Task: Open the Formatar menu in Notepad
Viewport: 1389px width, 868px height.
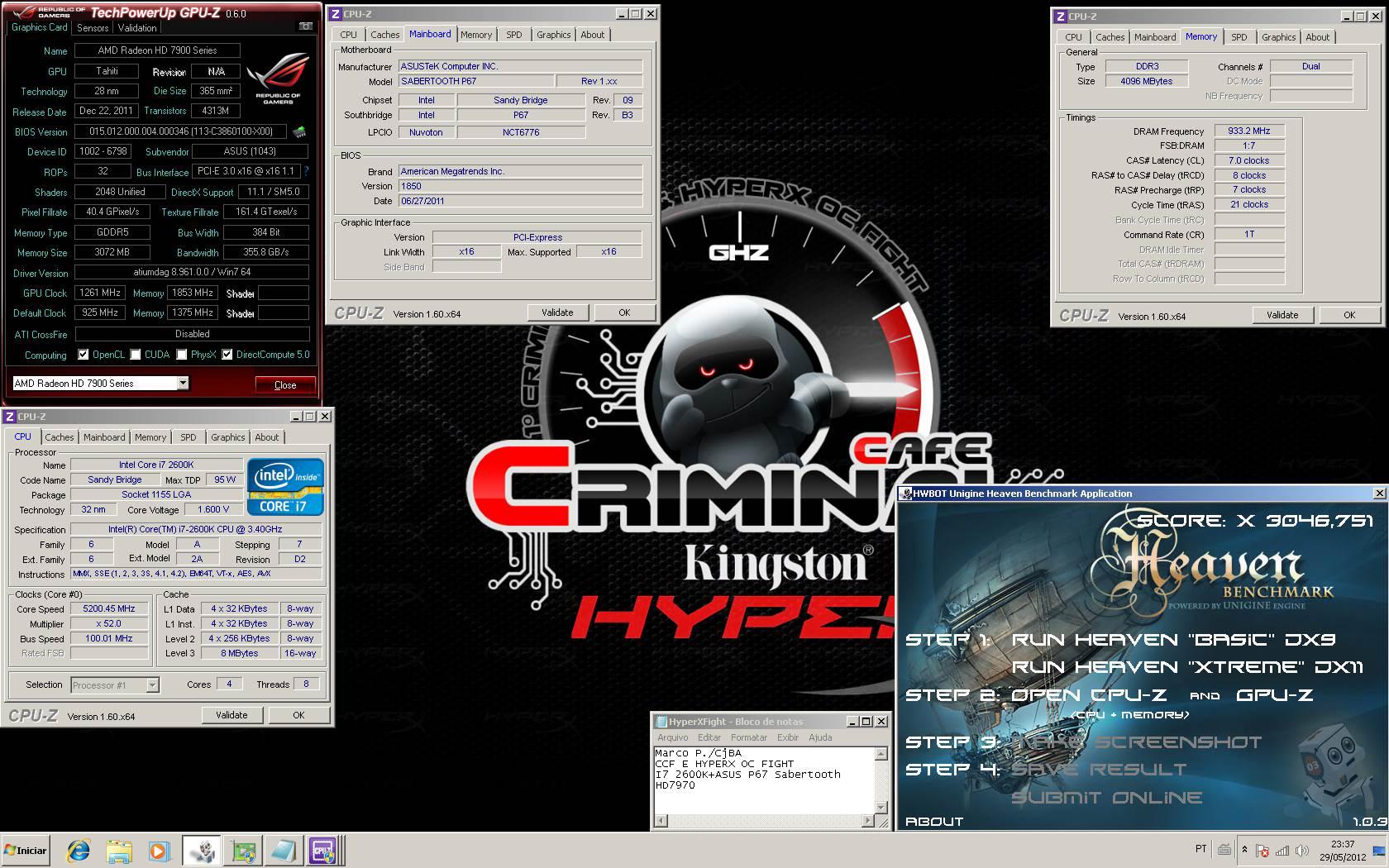Action: point(749,737)
